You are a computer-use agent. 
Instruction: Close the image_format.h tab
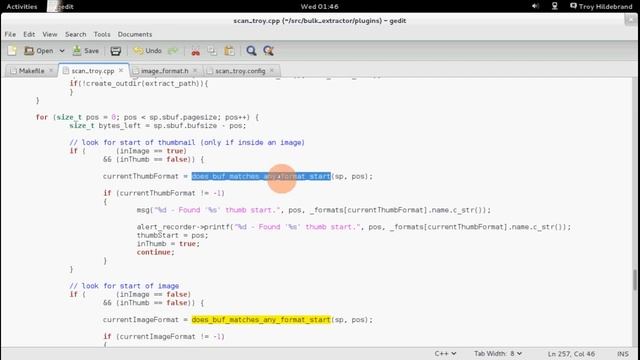(195, 71)
